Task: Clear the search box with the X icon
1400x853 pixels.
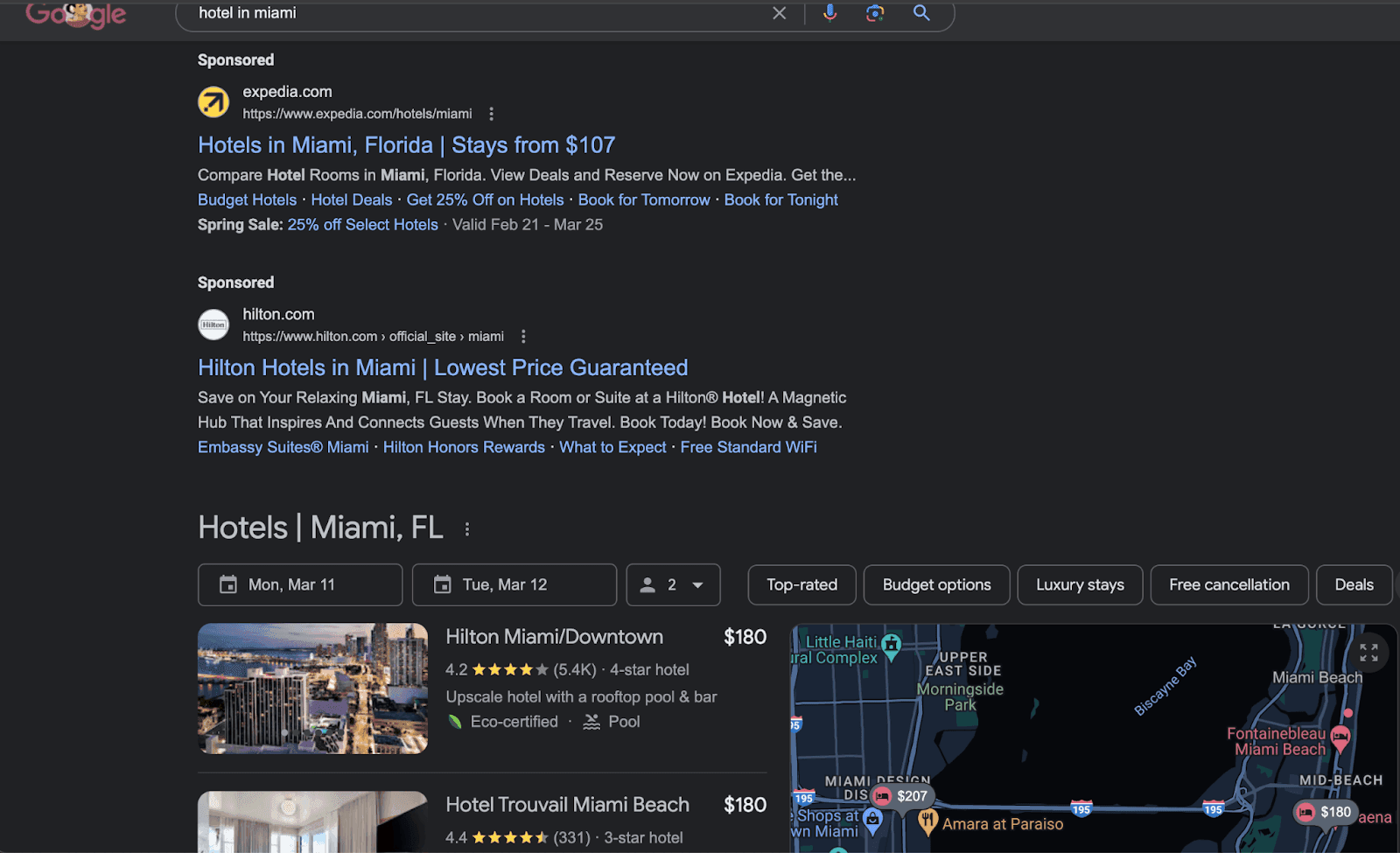Action: 779,13
